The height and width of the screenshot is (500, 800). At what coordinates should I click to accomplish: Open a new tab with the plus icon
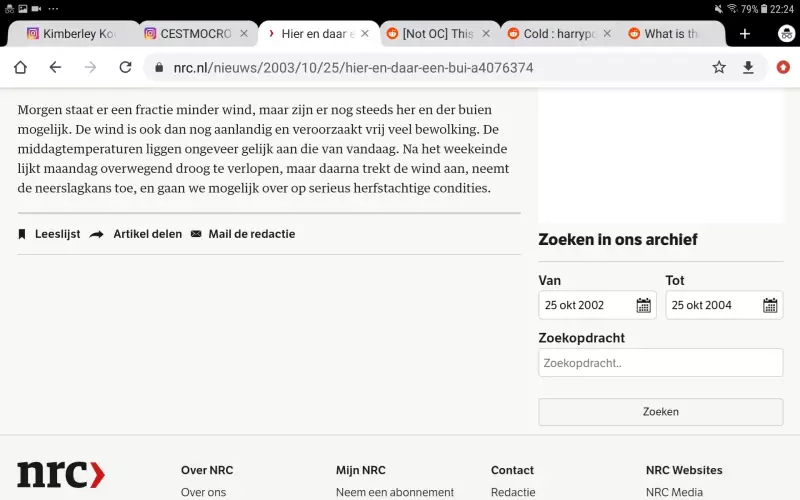click(745, 34)
